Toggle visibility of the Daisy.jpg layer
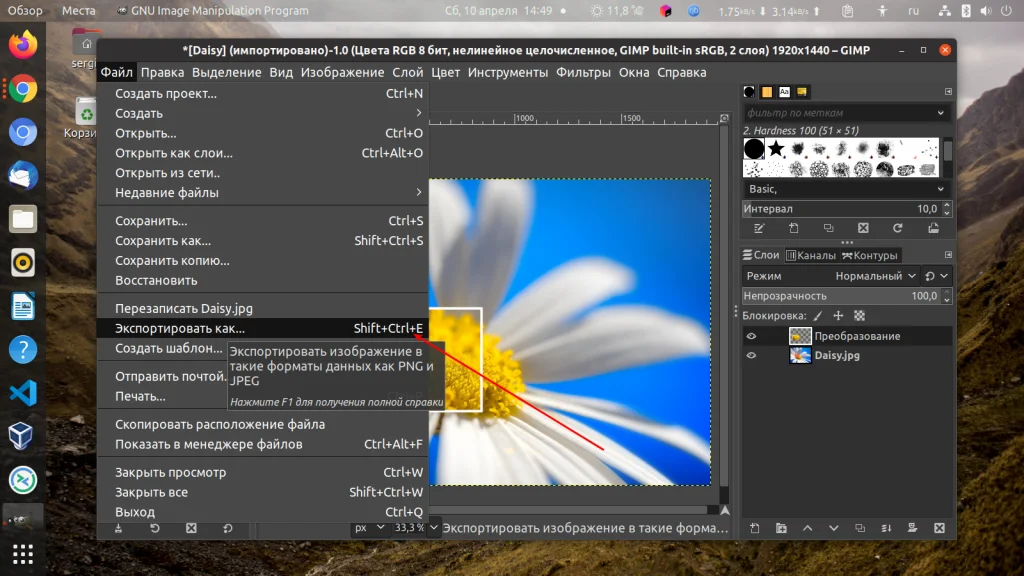1024x576 pixels. click(x=752, y=355)
